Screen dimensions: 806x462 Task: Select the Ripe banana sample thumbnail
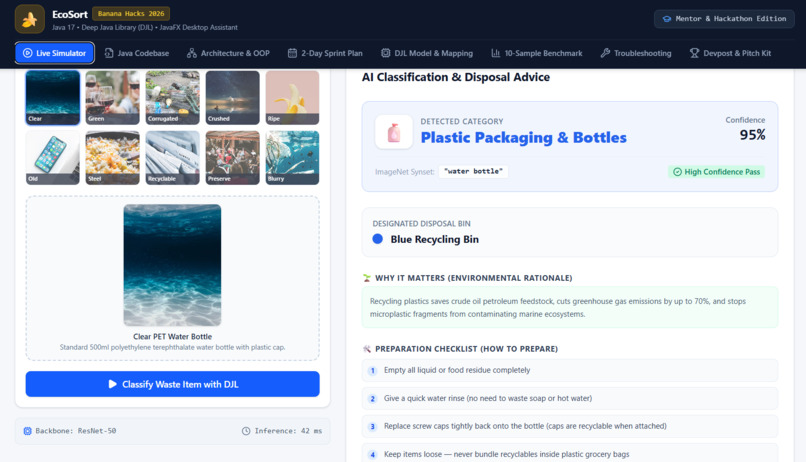click(292, 98)
